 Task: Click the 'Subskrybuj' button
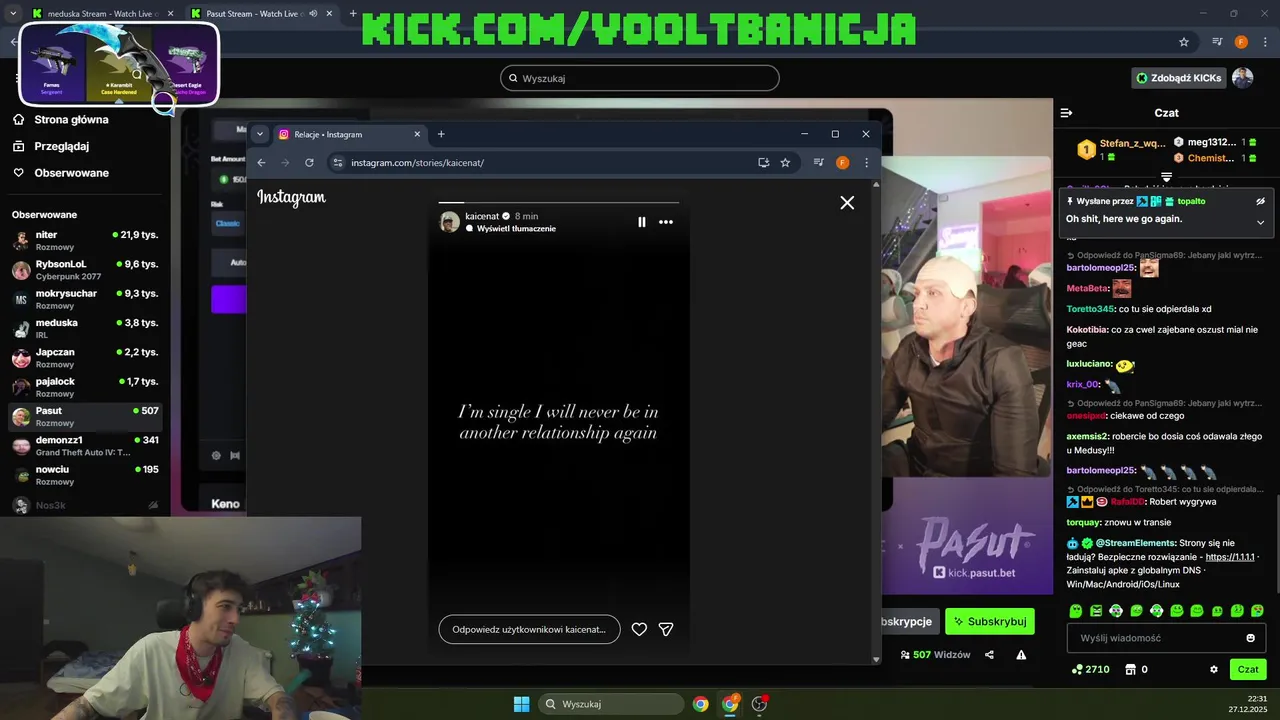click(990, 621)
